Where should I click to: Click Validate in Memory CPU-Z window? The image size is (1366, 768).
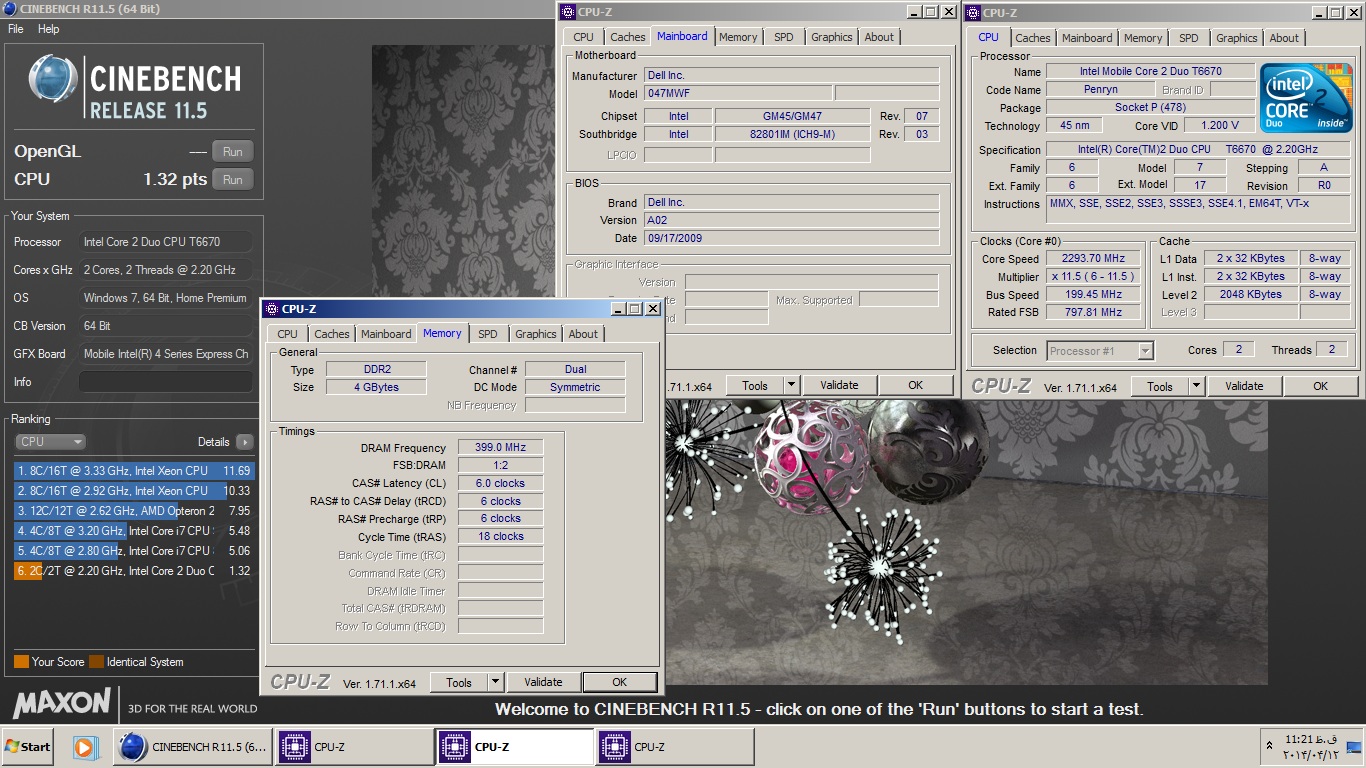543,682
